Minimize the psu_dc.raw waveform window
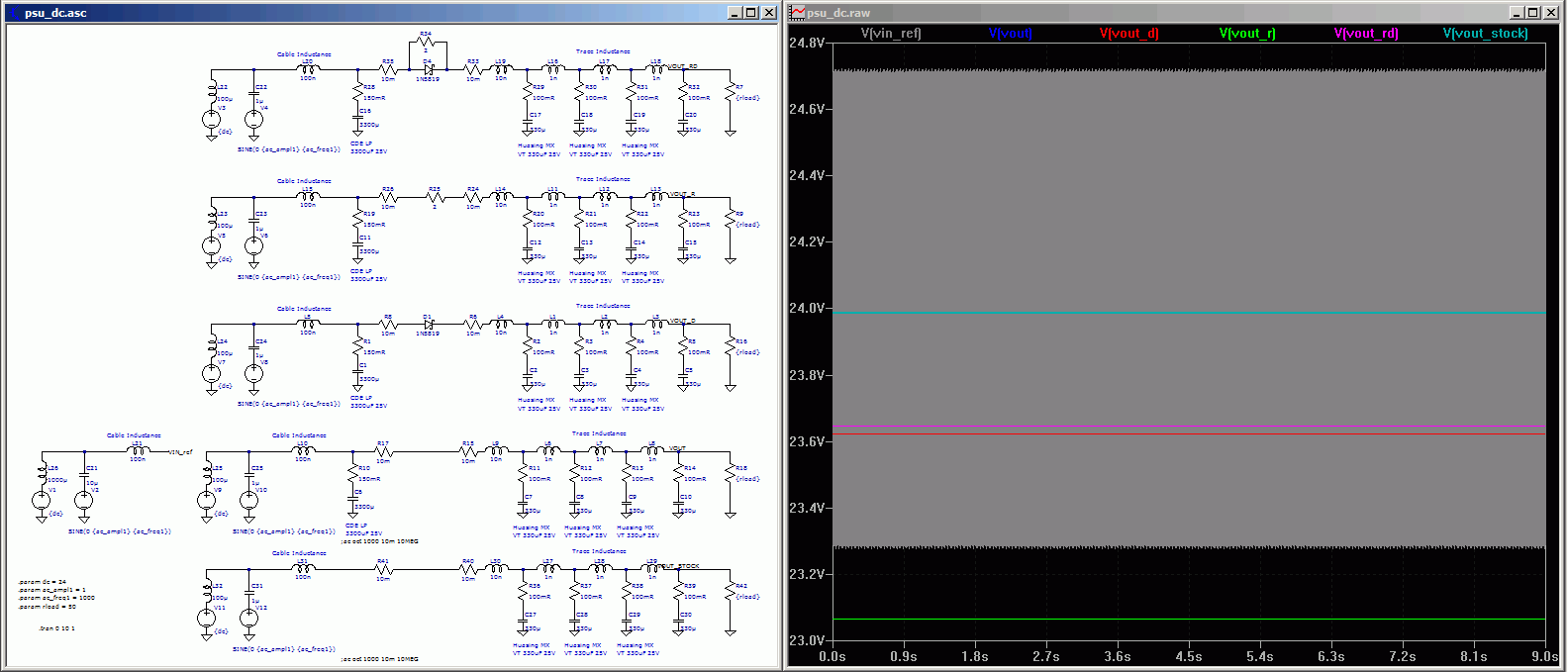Screen dimensions: 1568x672 (1517, 13)
